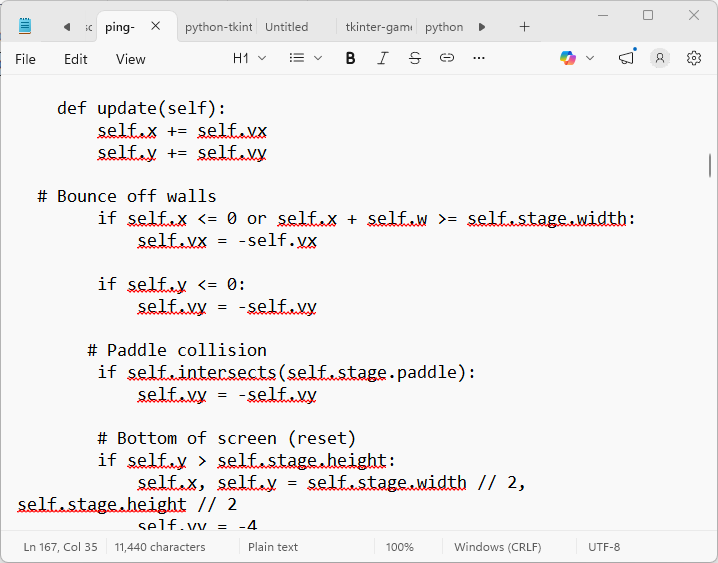Click the 'self.x += self.vx' line

coord(182,131)
